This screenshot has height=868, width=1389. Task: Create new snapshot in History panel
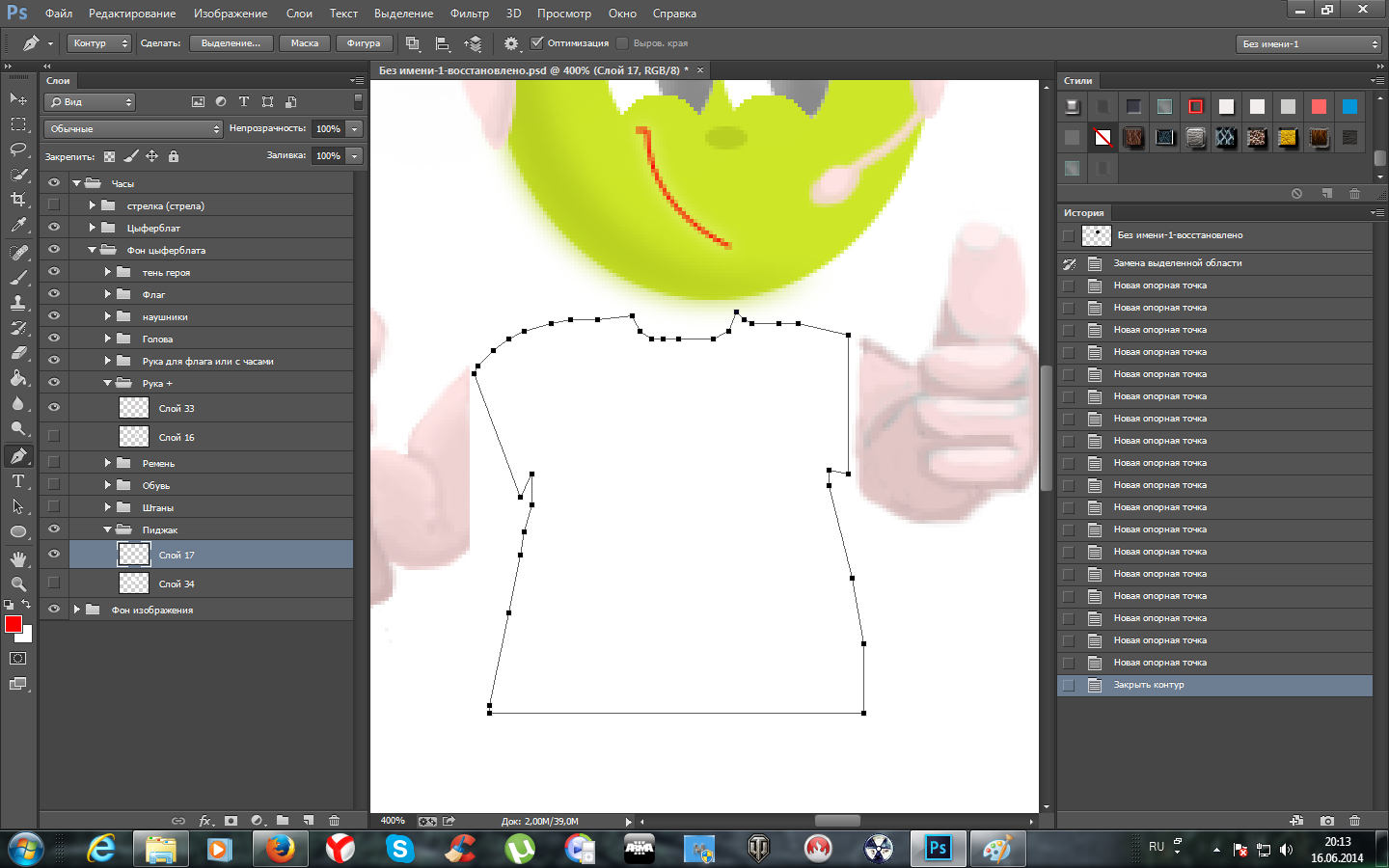coord(1327,821)
